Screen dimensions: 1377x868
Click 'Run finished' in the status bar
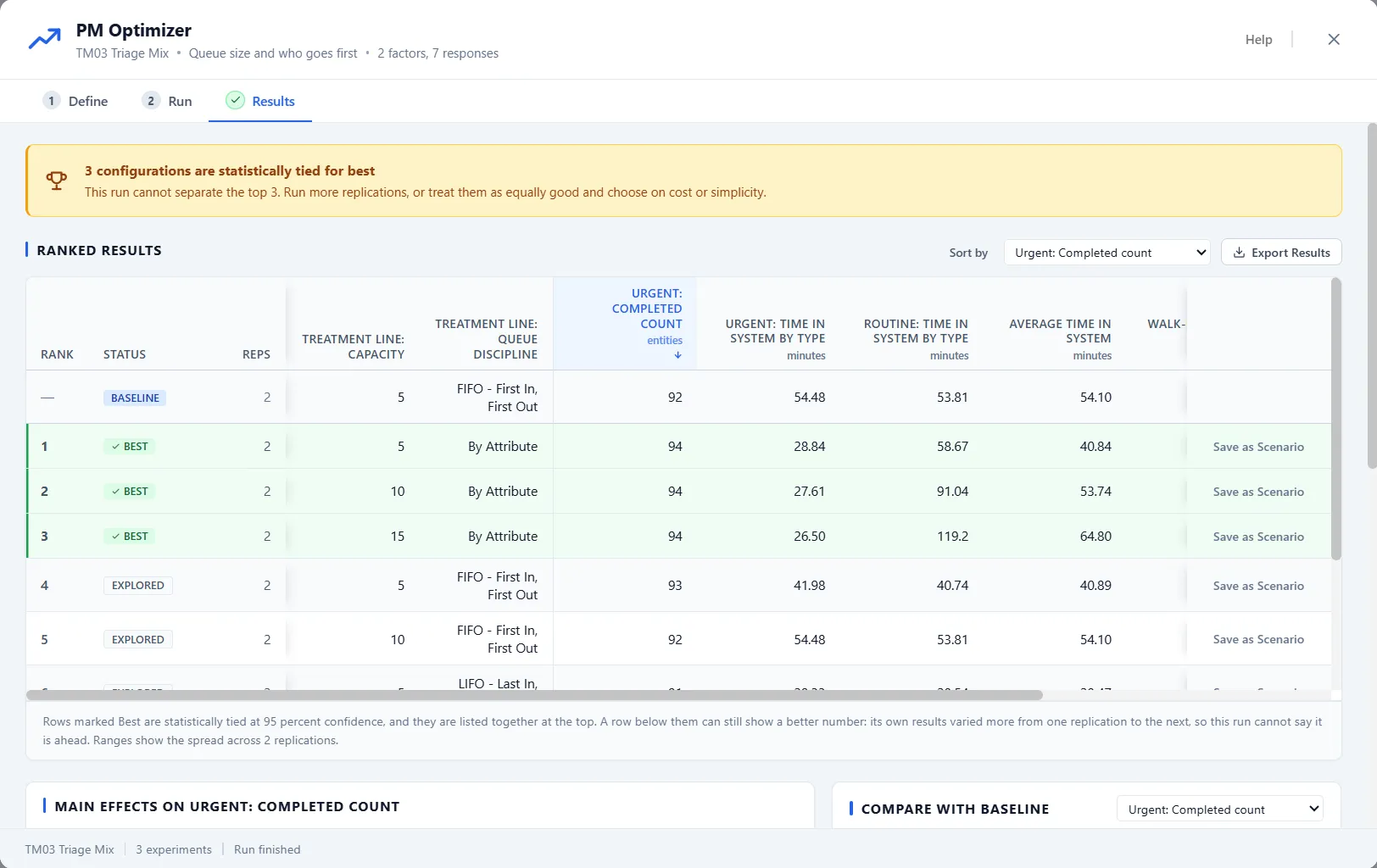267,849
